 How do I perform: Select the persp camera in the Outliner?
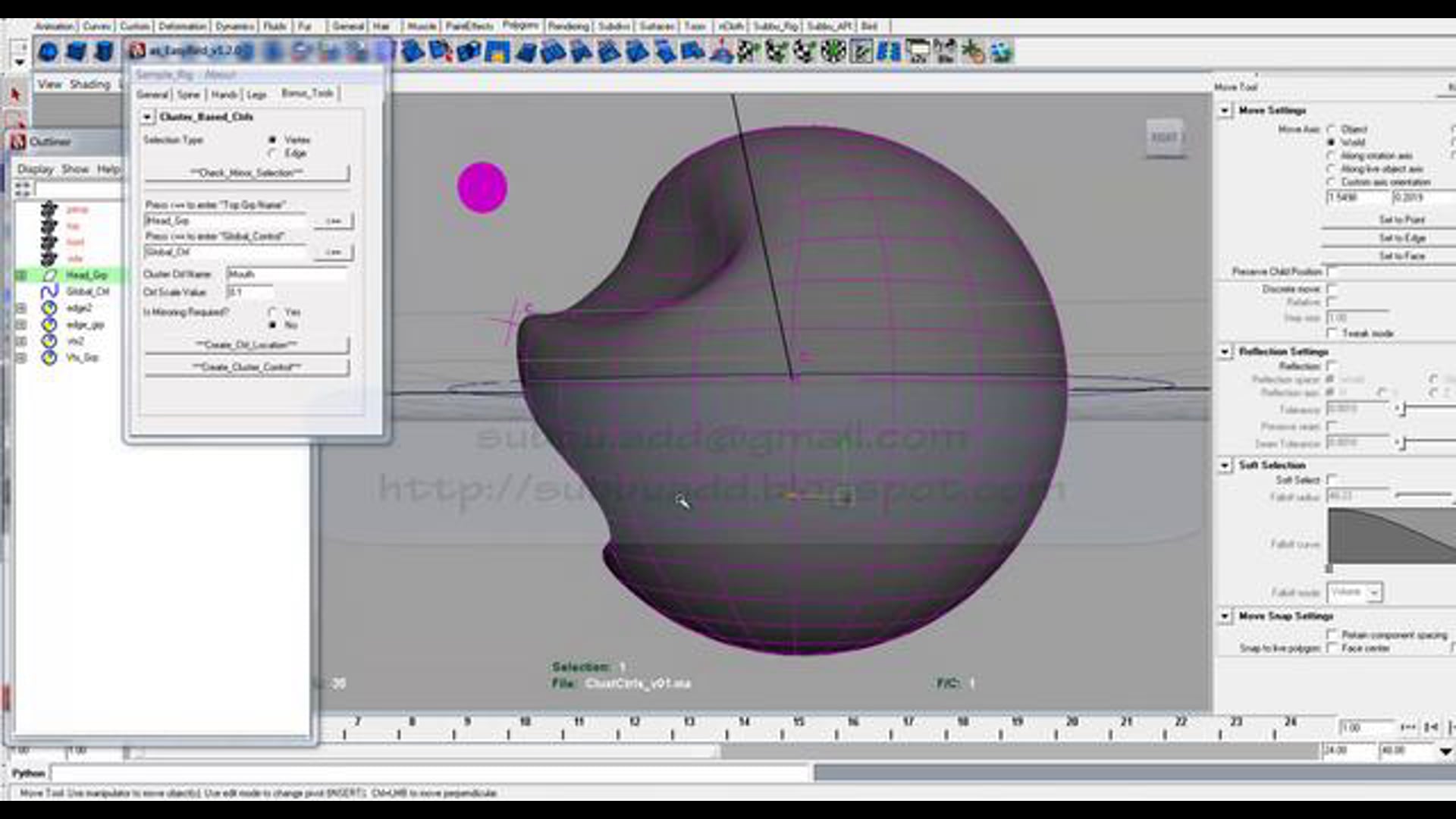pos(77,209)
